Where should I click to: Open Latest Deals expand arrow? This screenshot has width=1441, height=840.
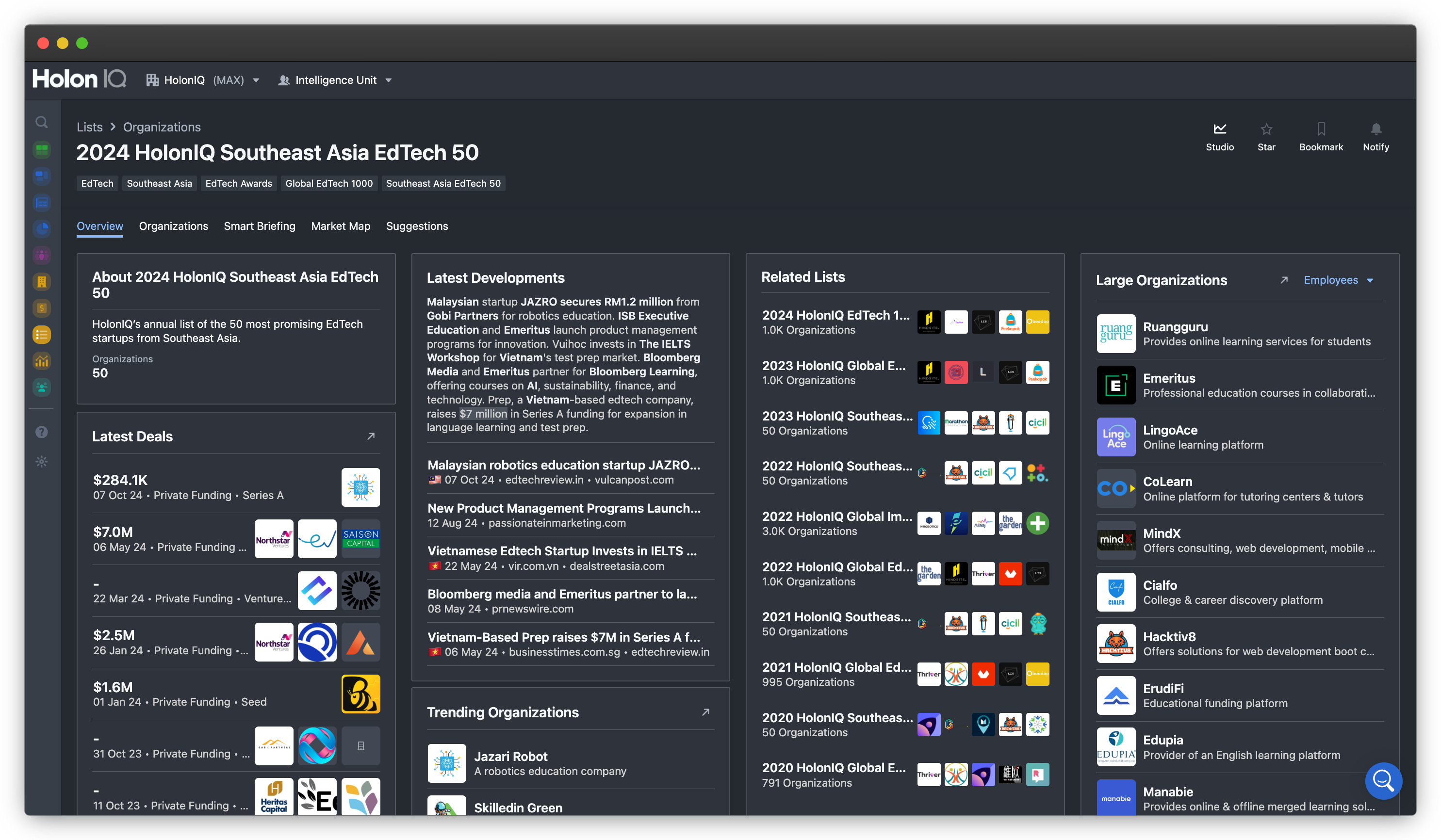371,436
